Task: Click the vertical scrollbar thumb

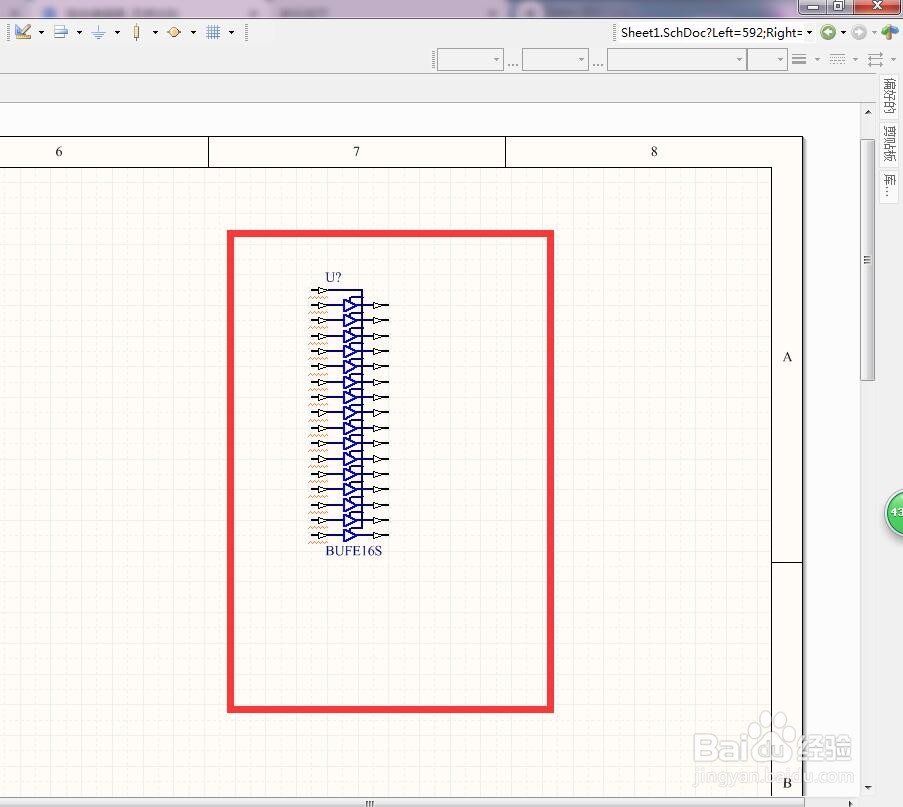Action: pyautogui.click(x=867, y=260)
